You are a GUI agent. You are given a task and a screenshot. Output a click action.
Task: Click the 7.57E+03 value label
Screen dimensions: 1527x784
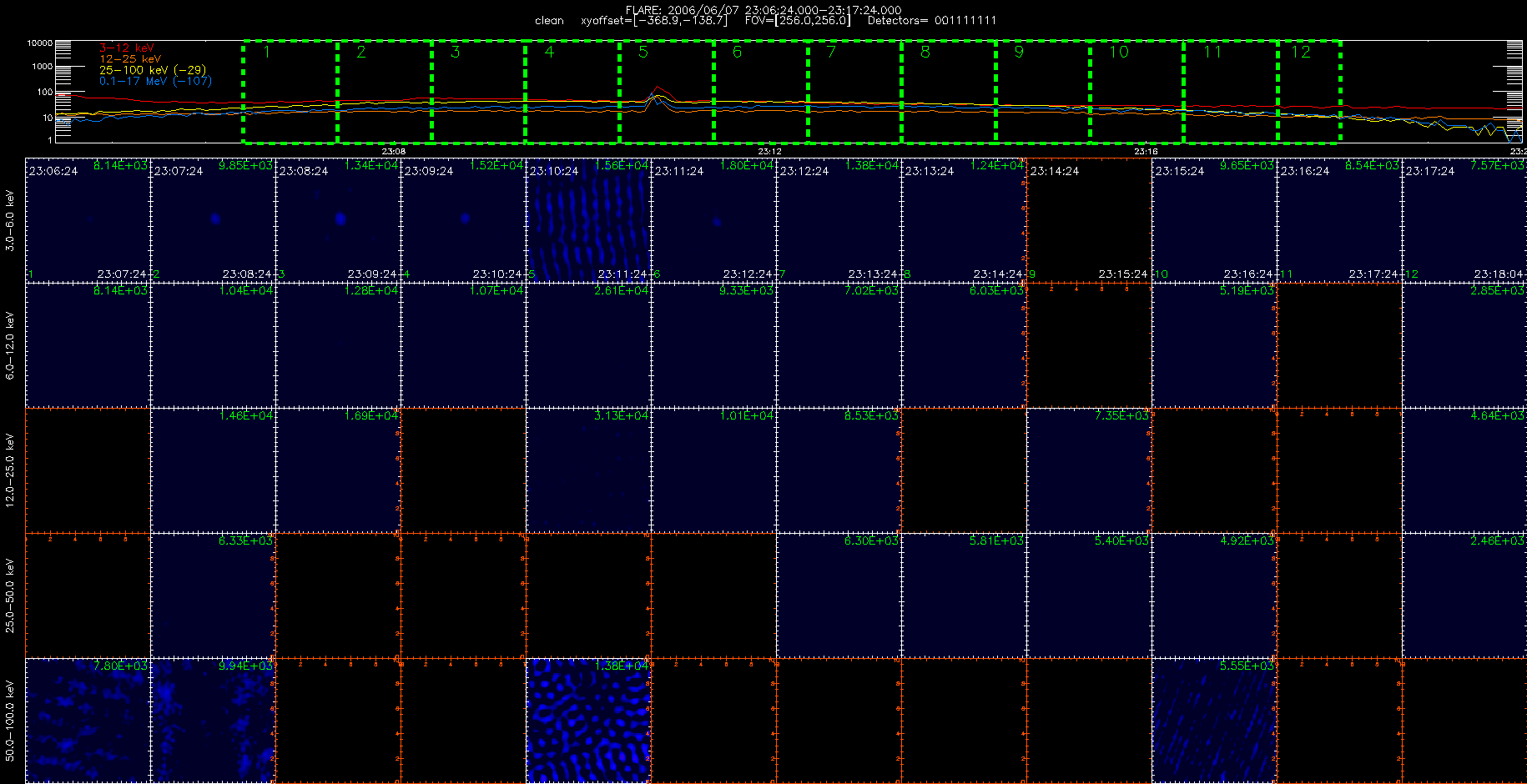pos(1497,165)
